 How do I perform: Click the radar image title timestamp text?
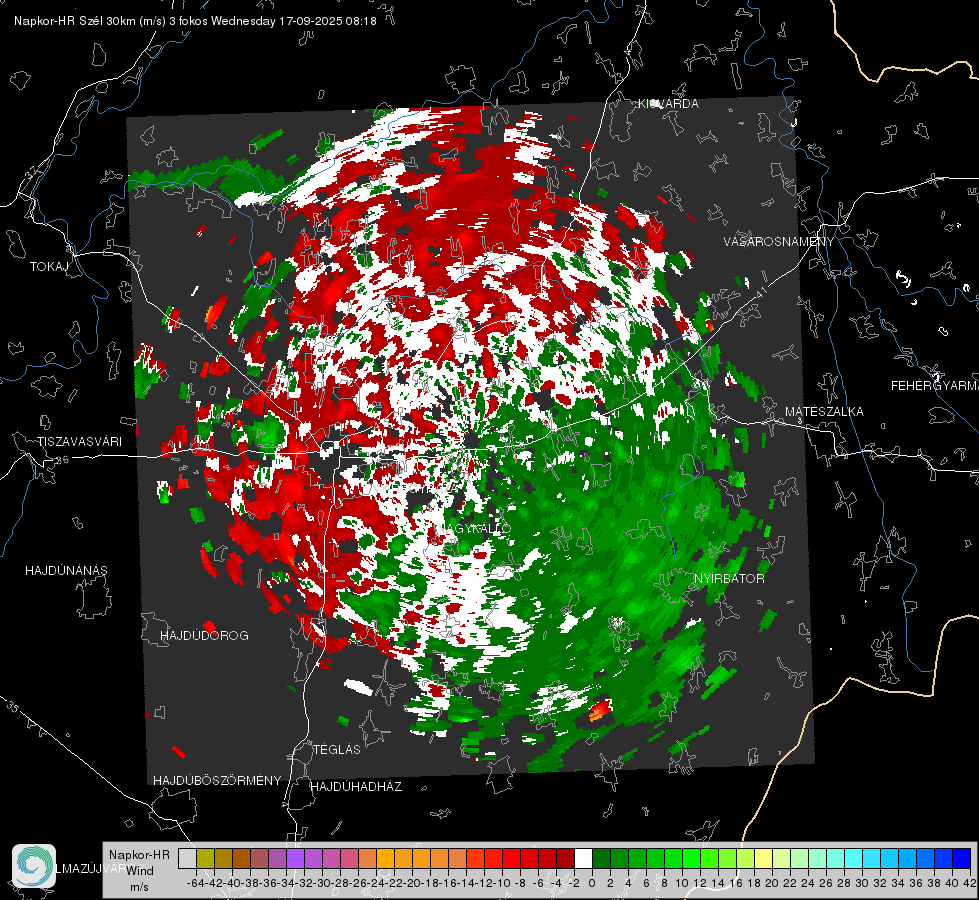(195, 21)
